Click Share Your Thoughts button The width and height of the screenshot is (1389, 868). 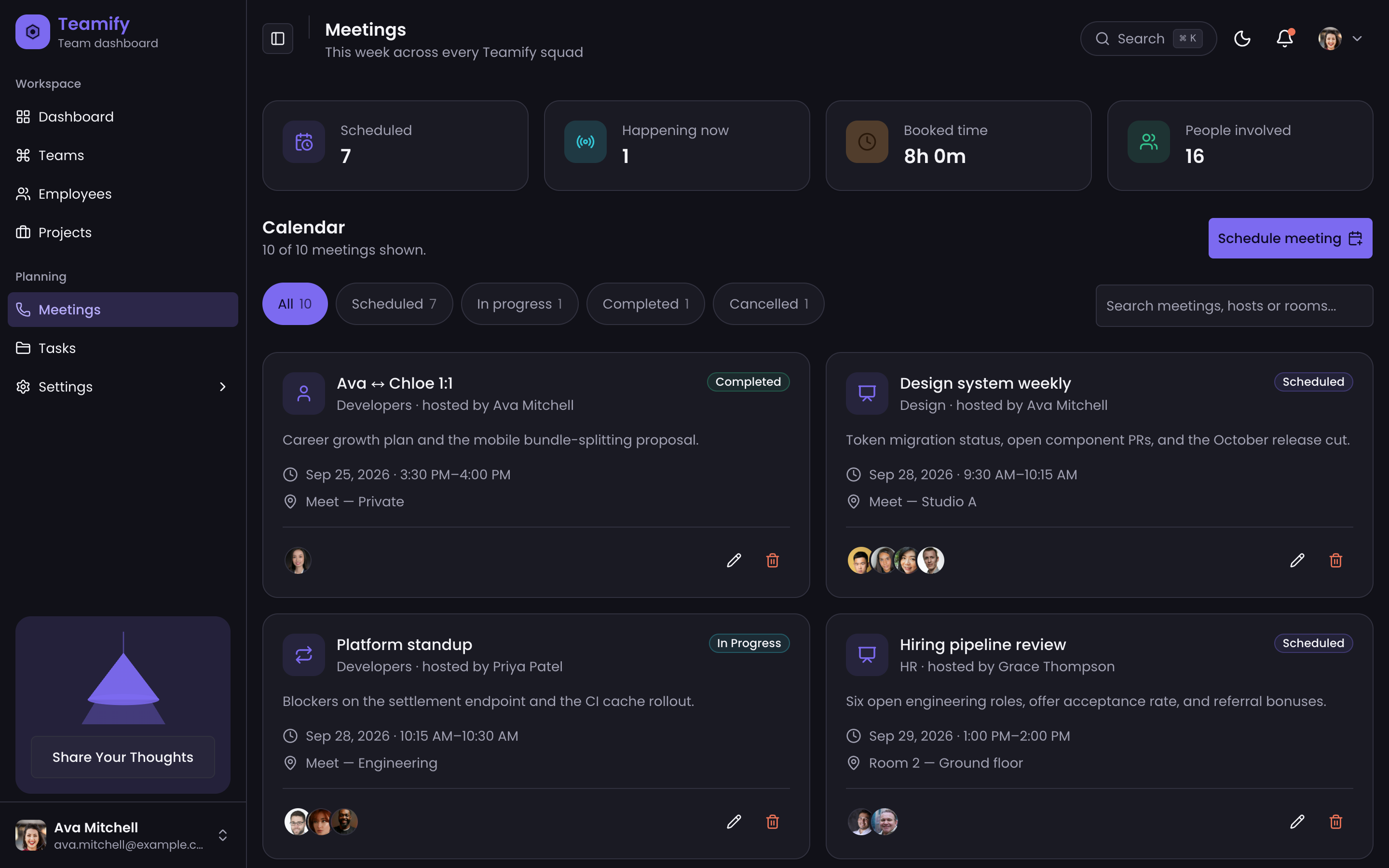point(123,757)
